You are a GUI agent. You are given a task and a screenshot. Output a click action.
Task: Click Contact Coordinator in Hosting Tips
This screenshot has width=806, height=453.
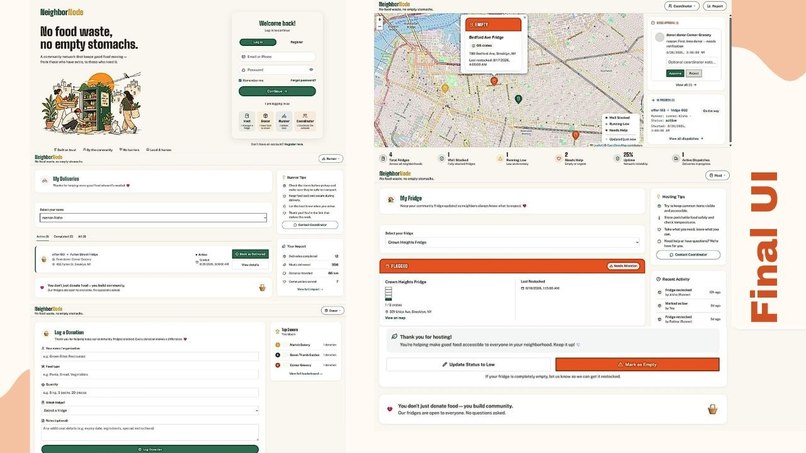[x=688, y=255]
